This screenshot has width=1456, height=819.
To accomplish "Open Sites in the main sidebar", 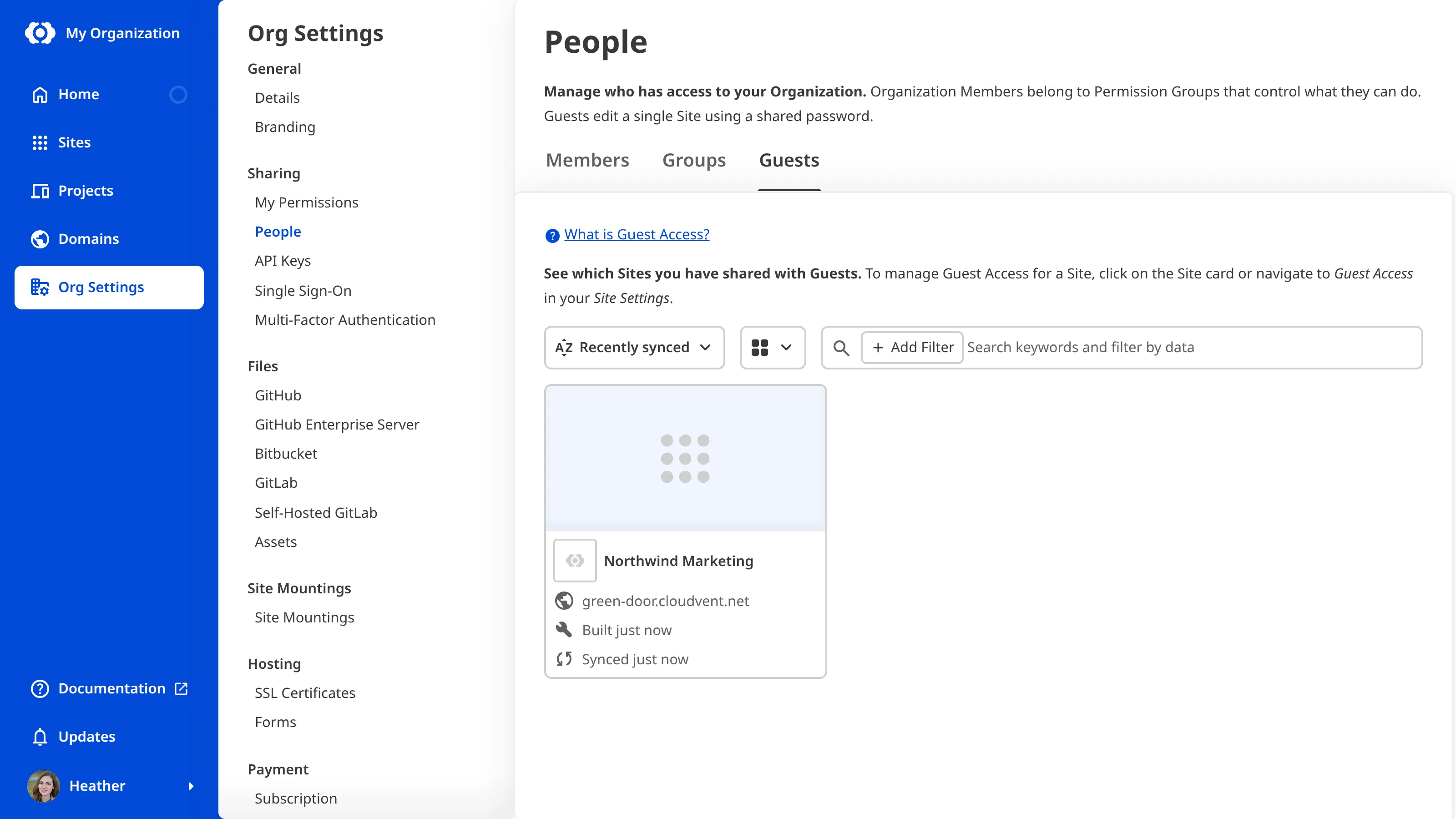I will [x=109, y=142].
